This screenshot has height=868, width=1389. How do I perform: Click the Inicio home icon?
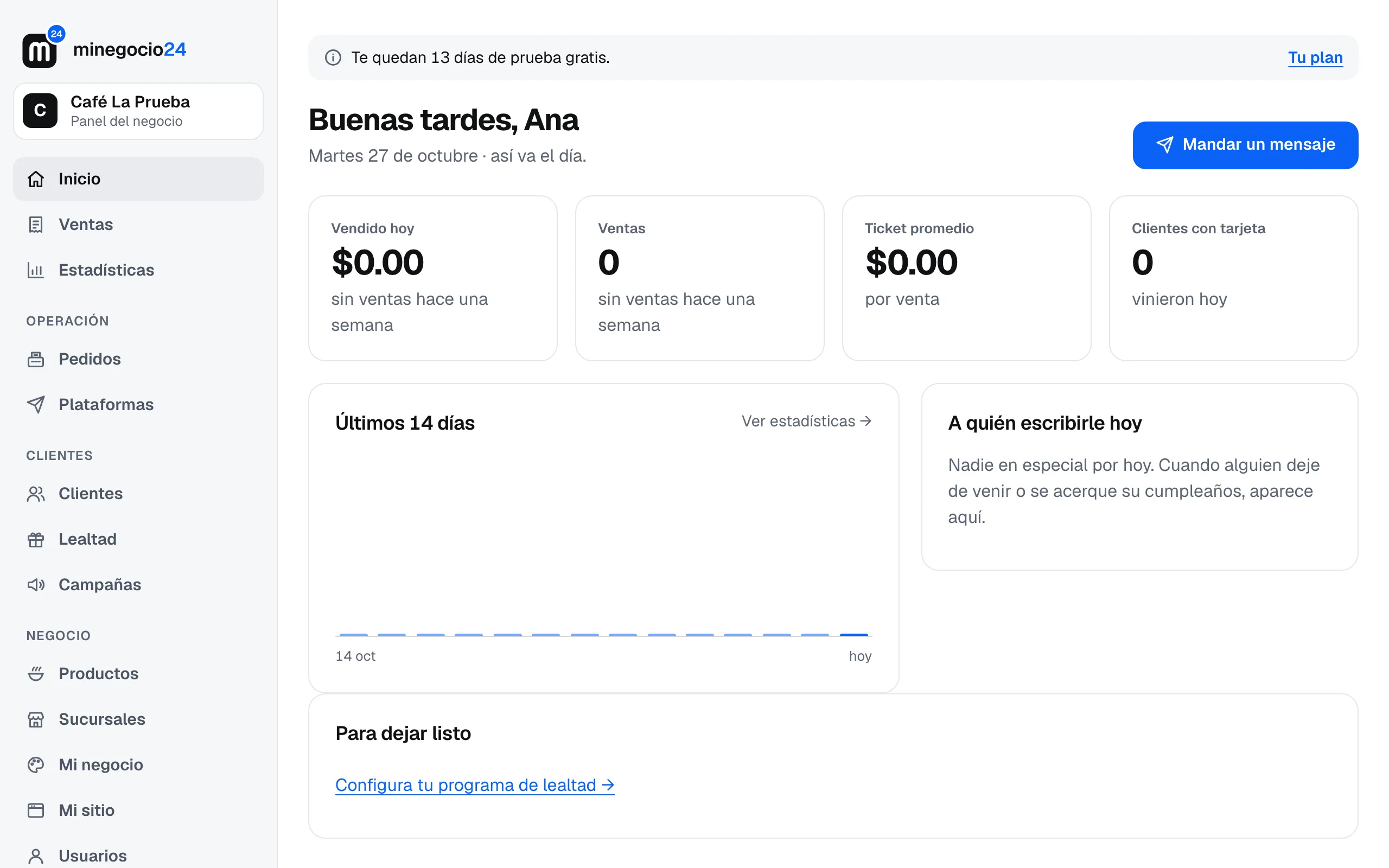36,179
